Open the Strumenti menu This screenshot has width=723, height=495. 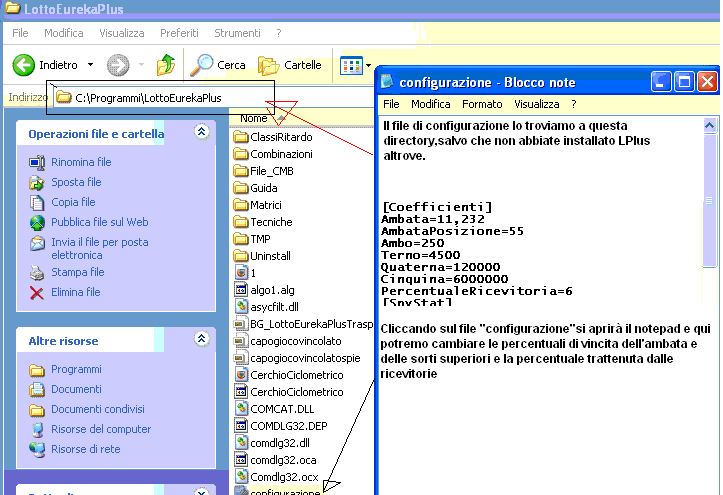click(237, 33)
